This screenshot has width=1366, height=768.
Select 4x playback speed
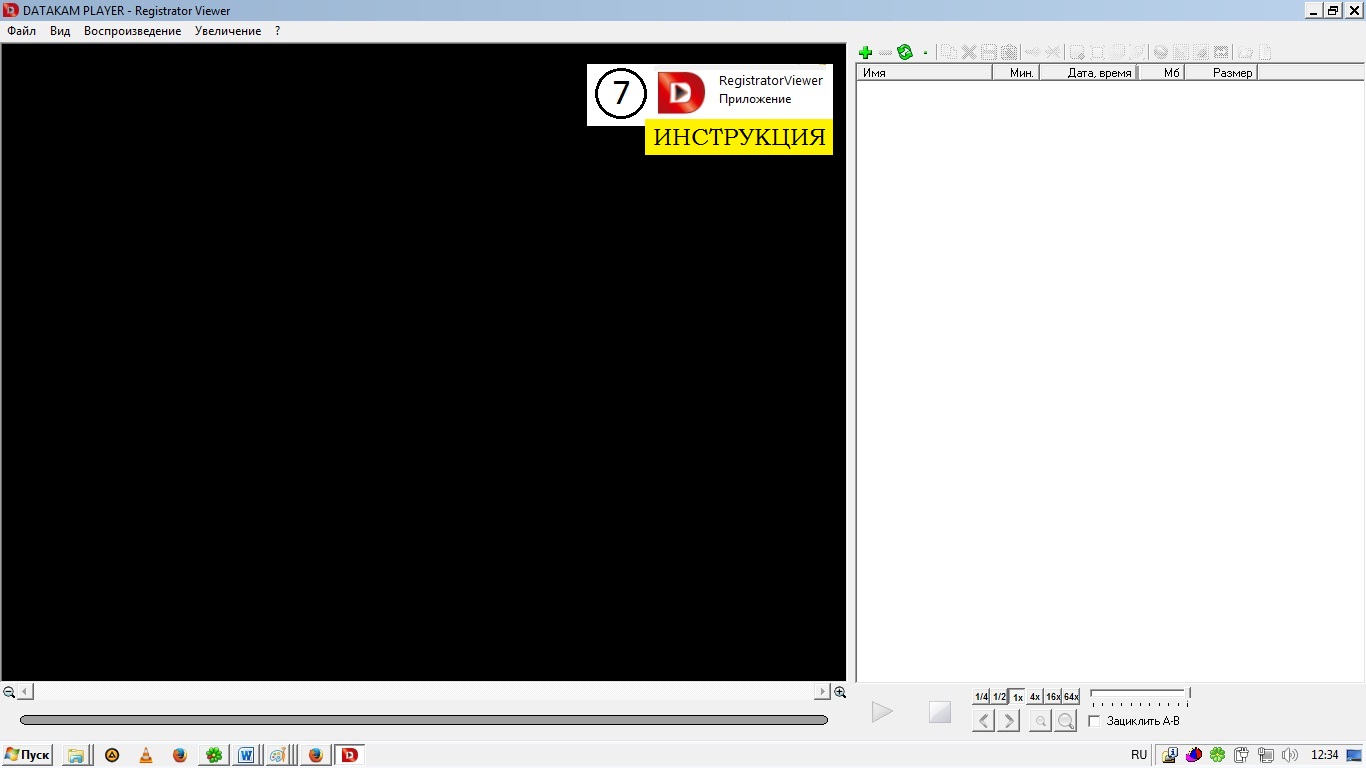coord(1035,697)
